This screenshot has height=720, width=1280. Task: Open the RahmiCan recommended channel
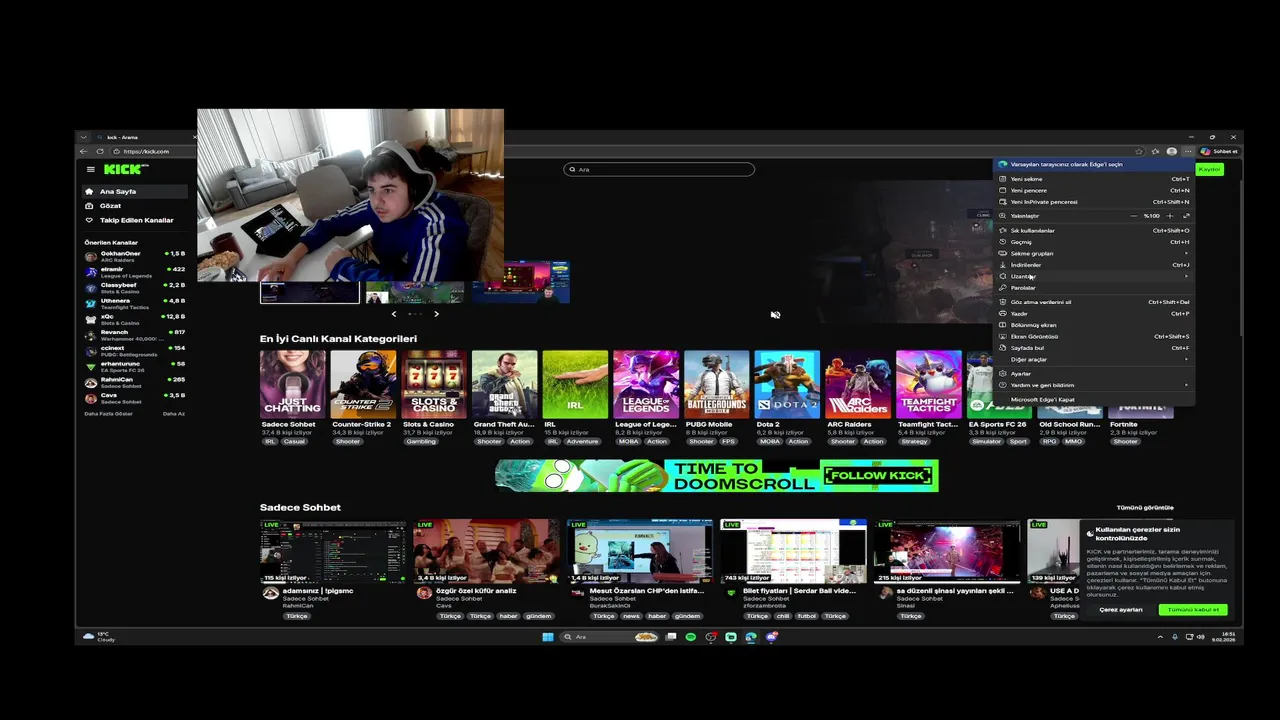[134, 382]
